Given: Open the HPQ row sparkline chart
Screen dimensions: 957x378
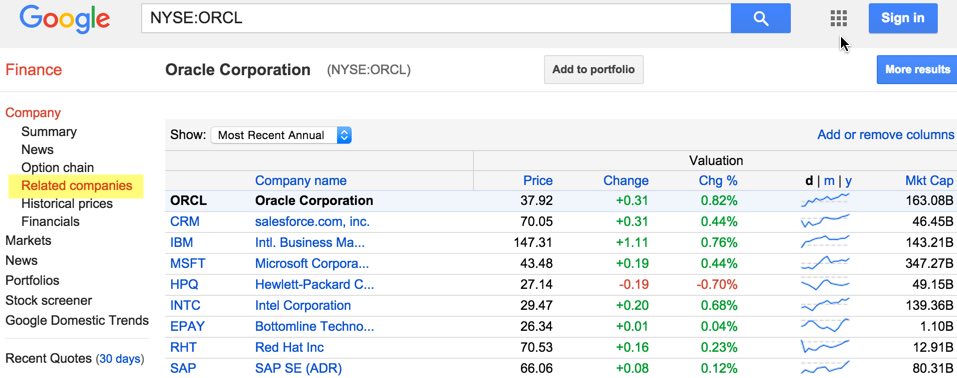Looking at the screenshot, I should pos(825,284).
